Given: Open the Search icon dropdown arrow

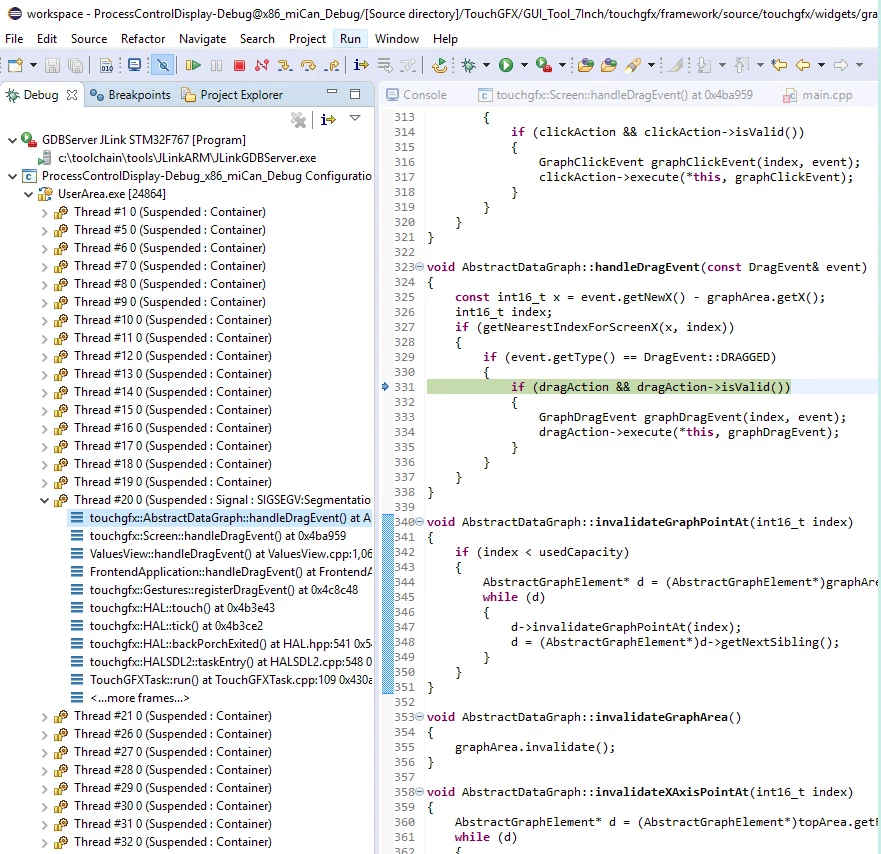Looking at the screenshot, I should [x=651, y=65].
